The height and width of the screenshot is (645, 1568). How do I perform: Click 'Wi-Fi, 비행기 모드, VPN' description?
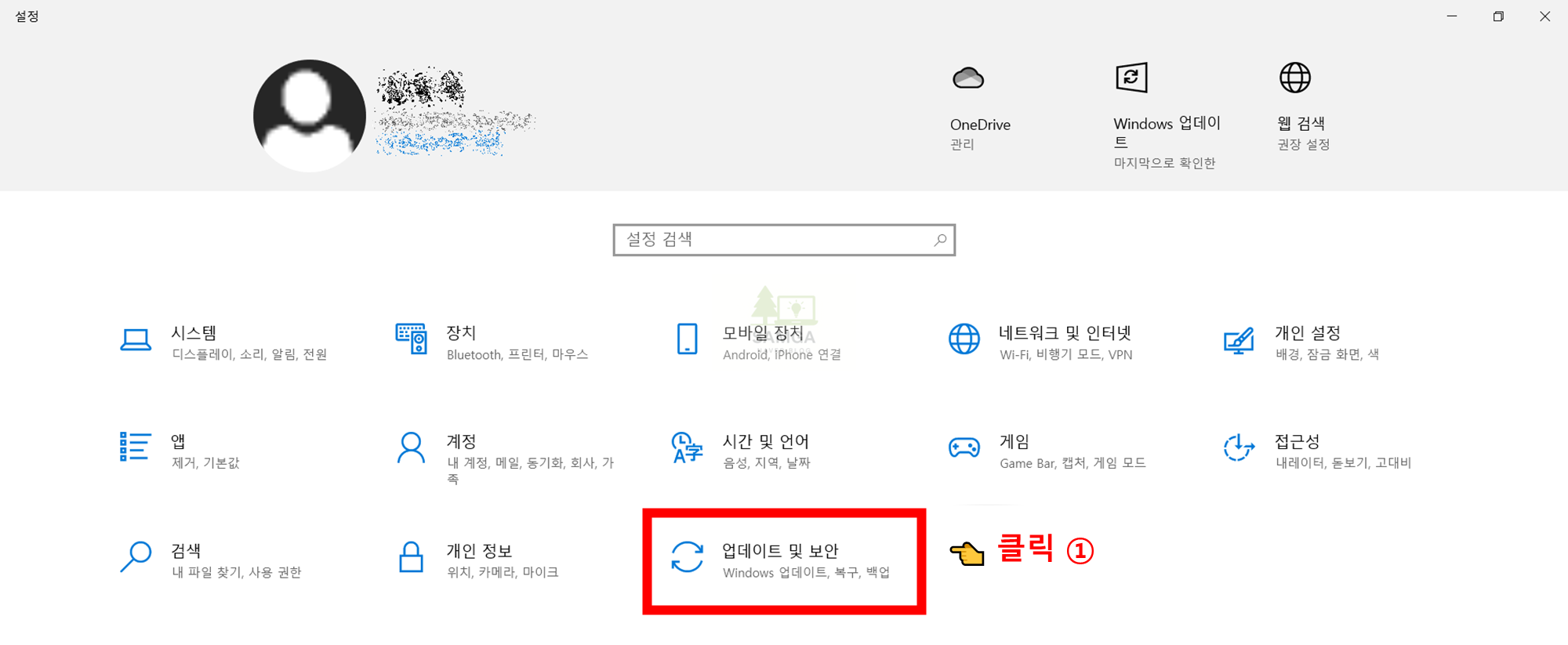pyautogui.click(x=1066, y=354)
